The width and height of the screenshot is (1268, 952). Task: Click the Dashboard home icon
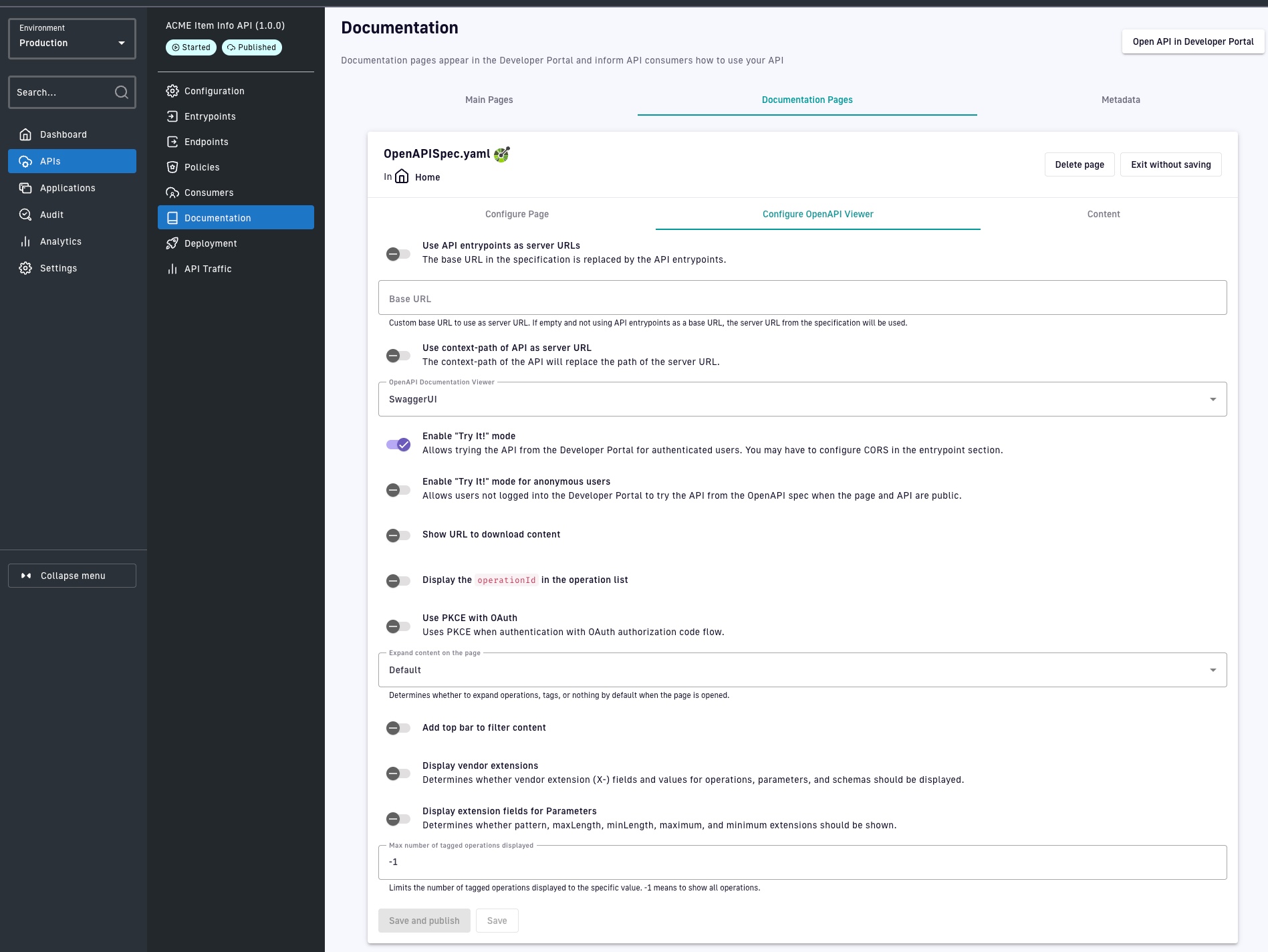[x=25, y=134]
